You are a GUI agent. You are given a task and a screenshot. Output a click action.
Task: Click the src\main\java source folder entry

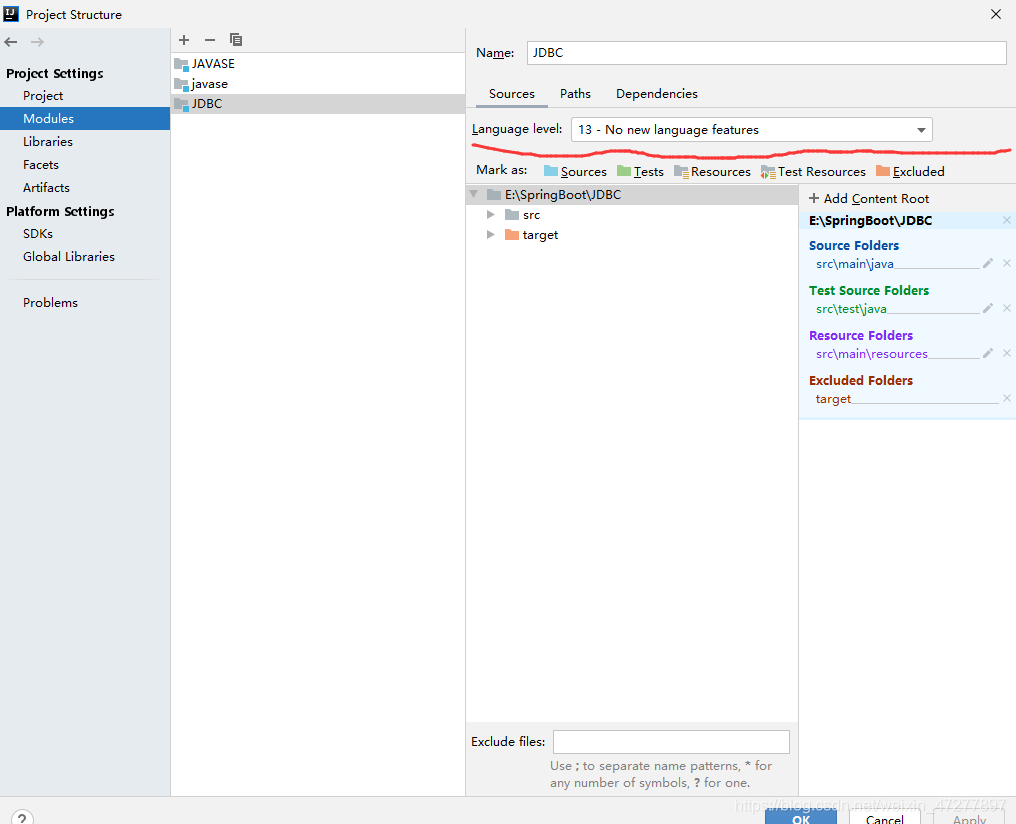pyautogui.click(x=855, y=264)
